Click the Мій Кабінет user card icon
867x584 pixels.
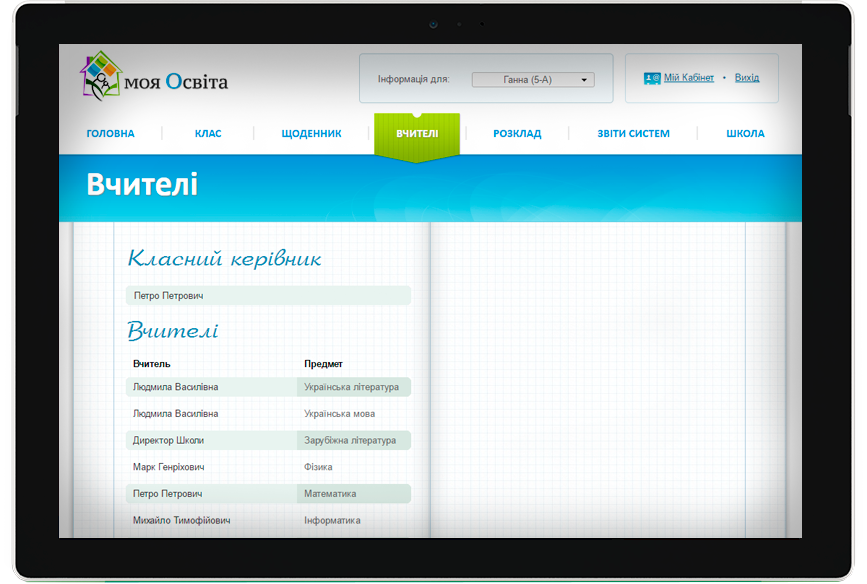[x=652, y=79]
